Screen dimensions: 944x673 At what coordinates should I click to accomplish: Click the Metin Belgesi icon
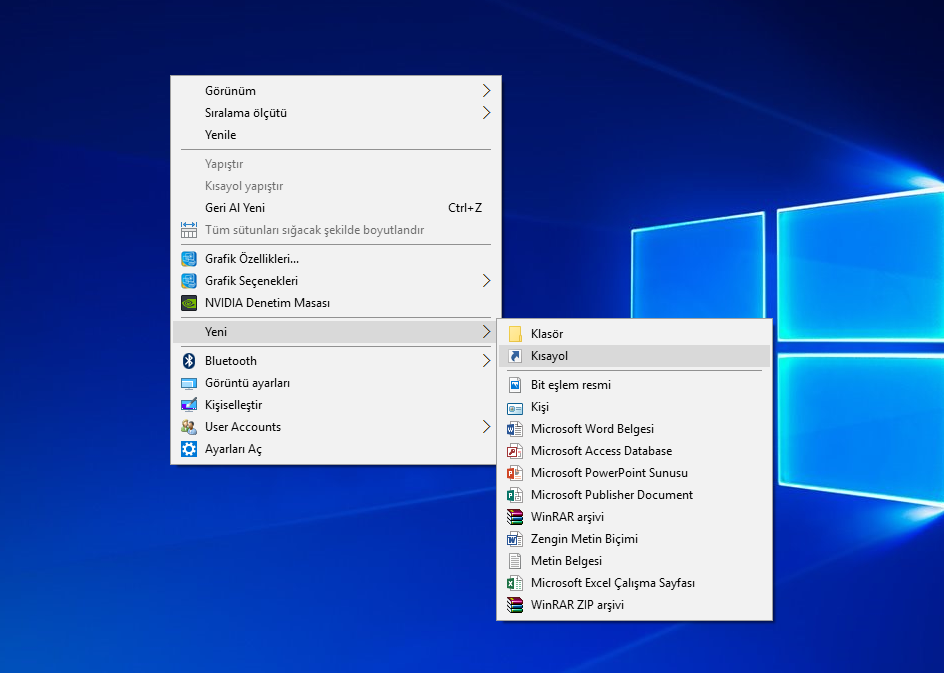515,561
